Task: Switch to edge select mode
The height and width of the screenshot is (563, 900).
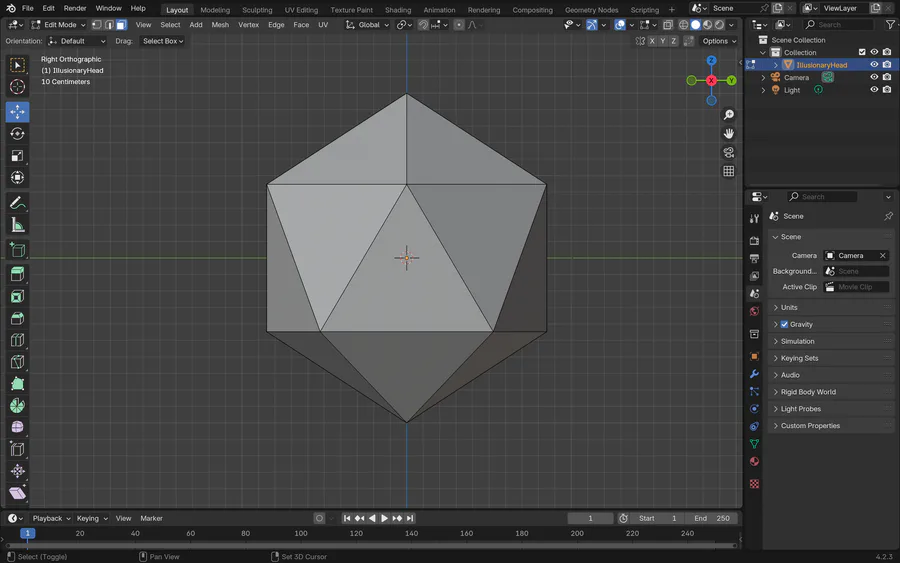Action: click(x=109, y=25)
